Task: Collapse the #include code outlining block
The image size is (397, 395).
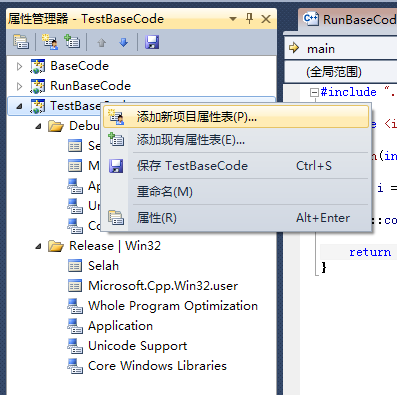Action: [x=314, y=92]
